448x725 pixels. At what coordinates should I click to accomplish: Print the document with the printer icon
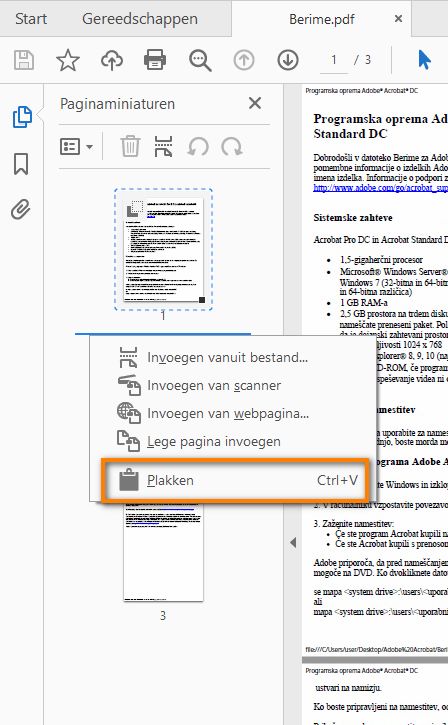(x=155, y=60)
